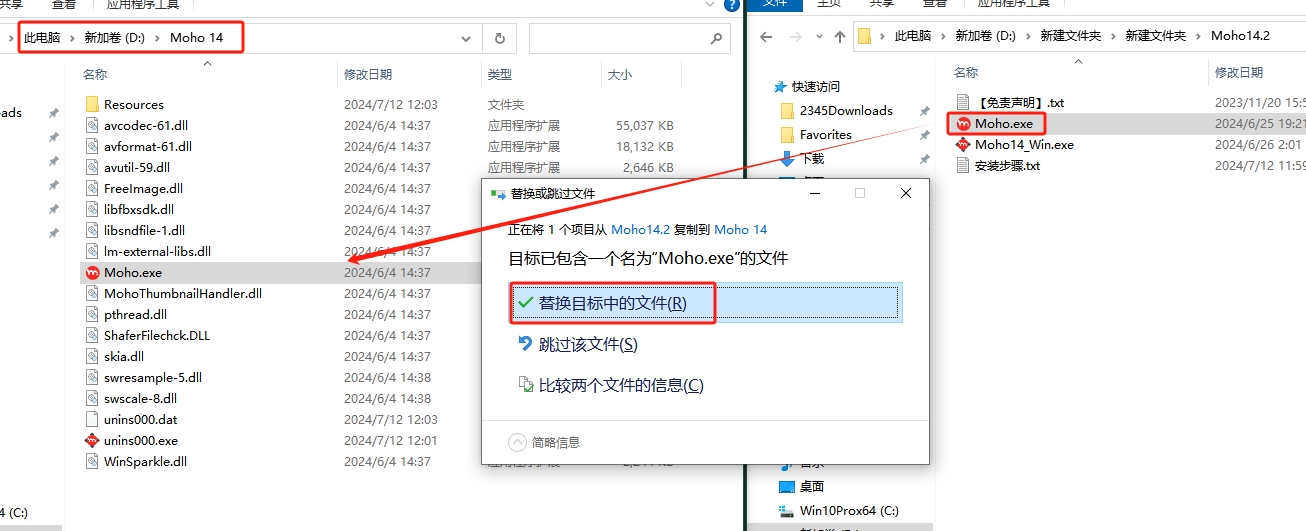This screenshot has height=531, width=1306.
Task: Select Moho.exe icon in Moho14.2 window
Action: (x=963, y=123)
